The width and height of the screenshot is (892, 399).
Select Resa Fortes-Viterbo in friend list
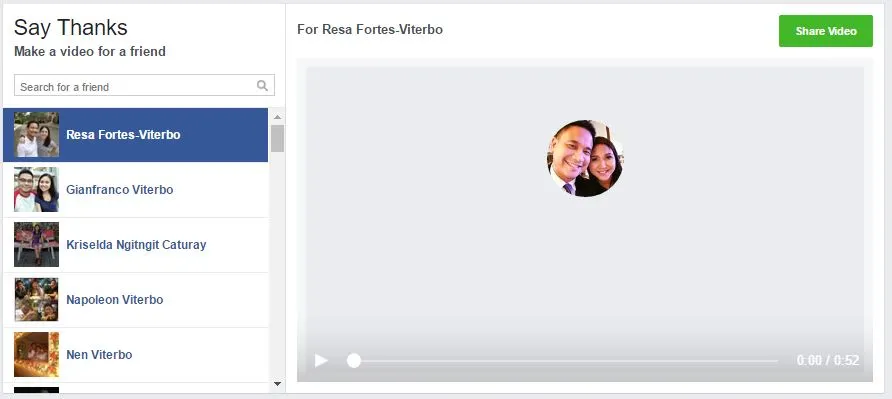pos(135,135)
